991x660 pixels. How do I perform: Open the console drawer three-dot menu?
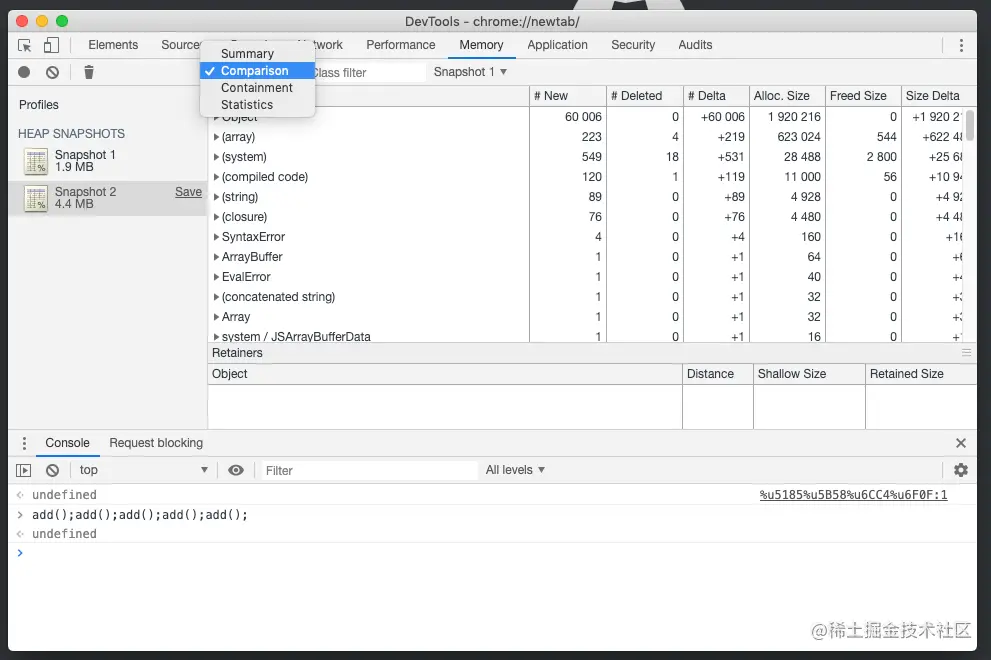pos(24,443)
